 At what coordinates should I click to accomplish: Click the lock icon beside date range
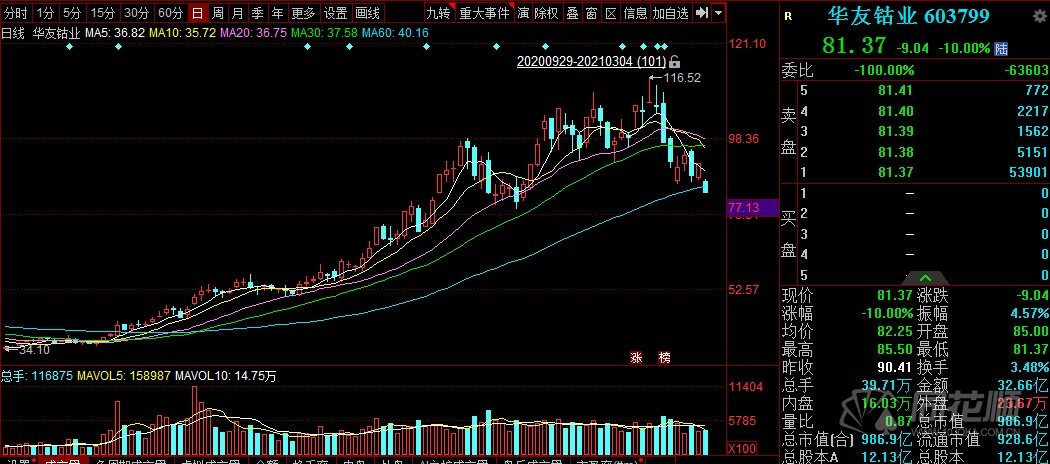click(674, 62)
